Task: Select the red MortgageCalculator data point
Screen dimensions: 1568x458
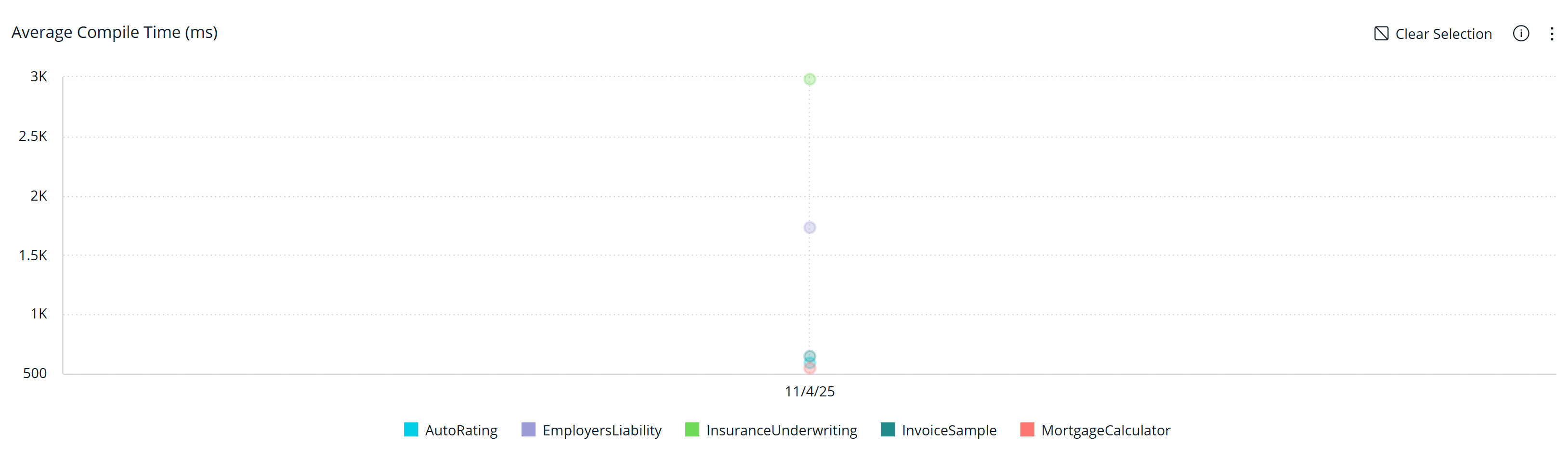Action: 810,370
